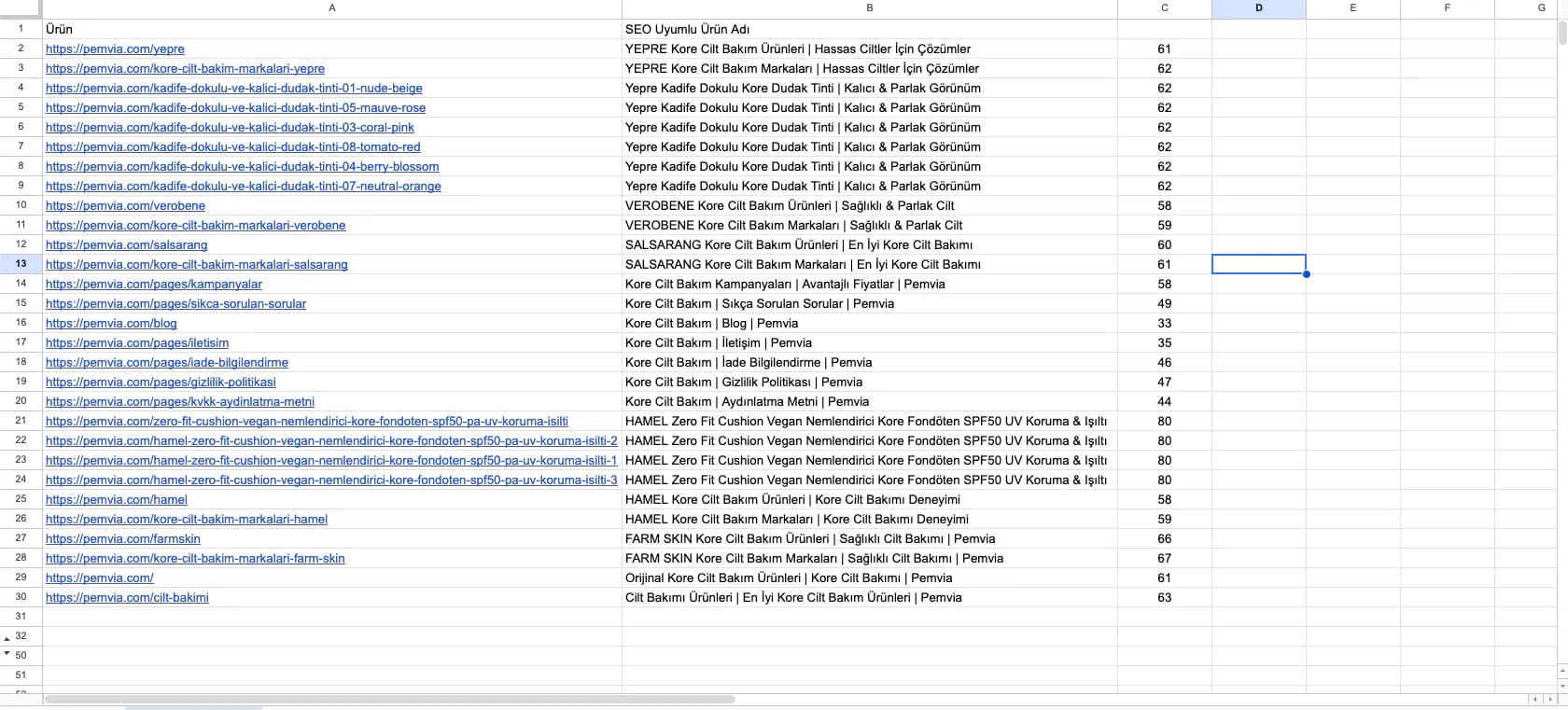
Task: Open the pages/kvkk-aydinlatma-metni link
Action: click(x=180, y=401)
